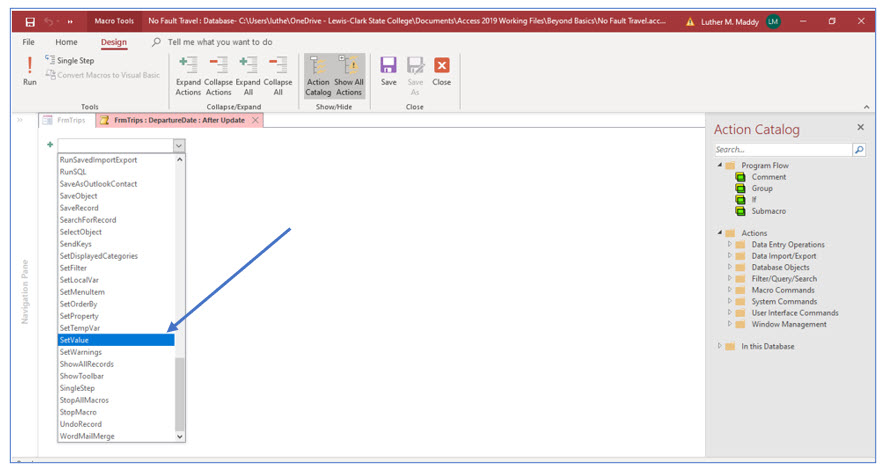Viewport: 886px width, 468px height.
Task: Toggle Show All Actions
Action: (349, 76)
